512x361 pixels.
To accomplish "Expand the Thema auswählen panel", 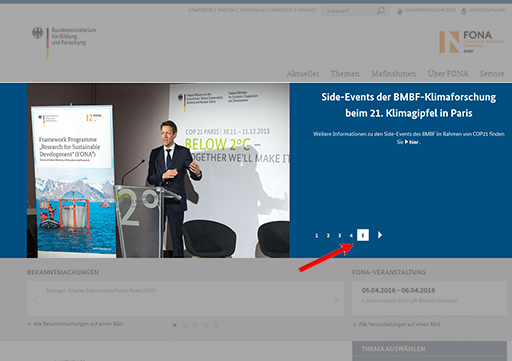I will [x=429, y=349].
